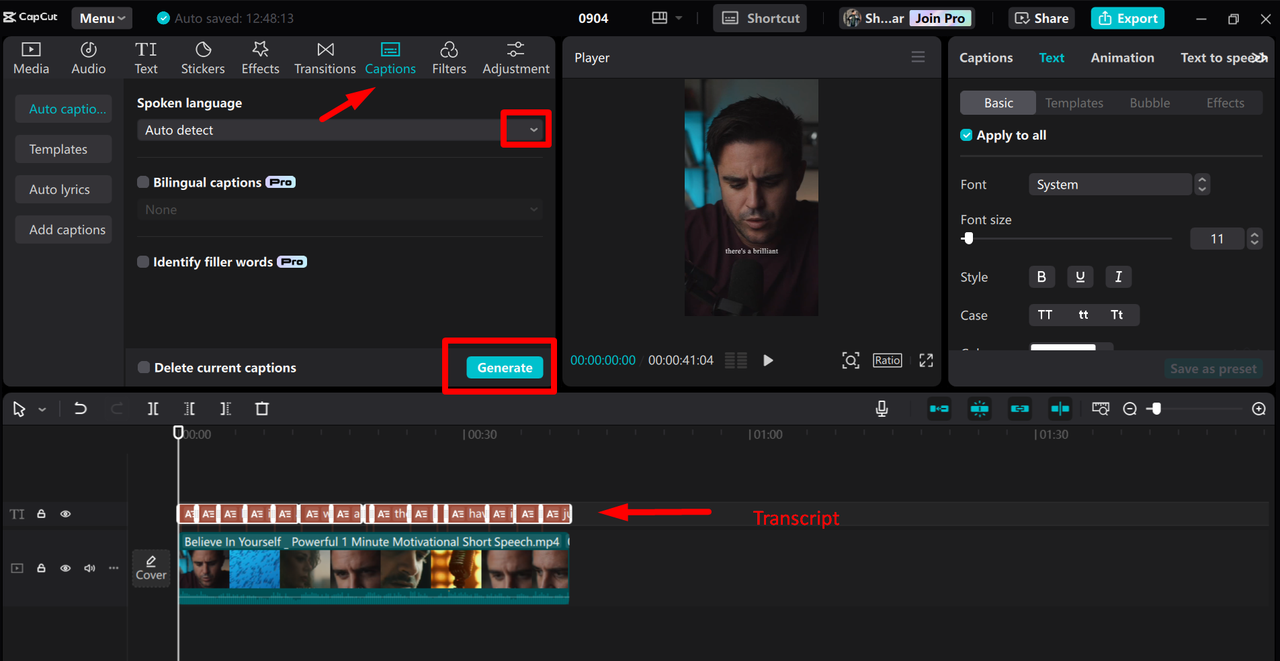Open the Menu dropdown
The width and height of the screenshot is (1280, 661).
[x=102, y=18]
